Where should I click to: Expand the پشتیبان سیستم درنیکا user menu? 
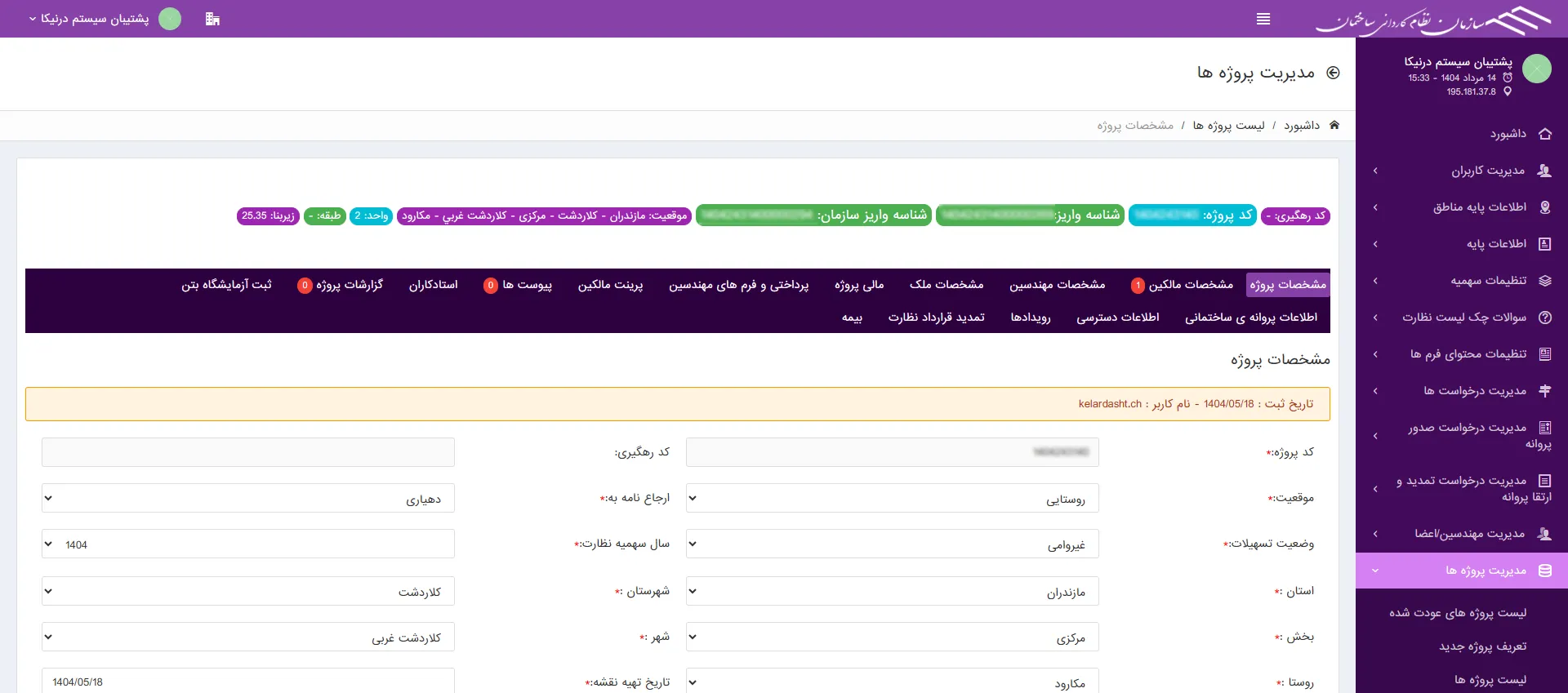coord(90,19)
